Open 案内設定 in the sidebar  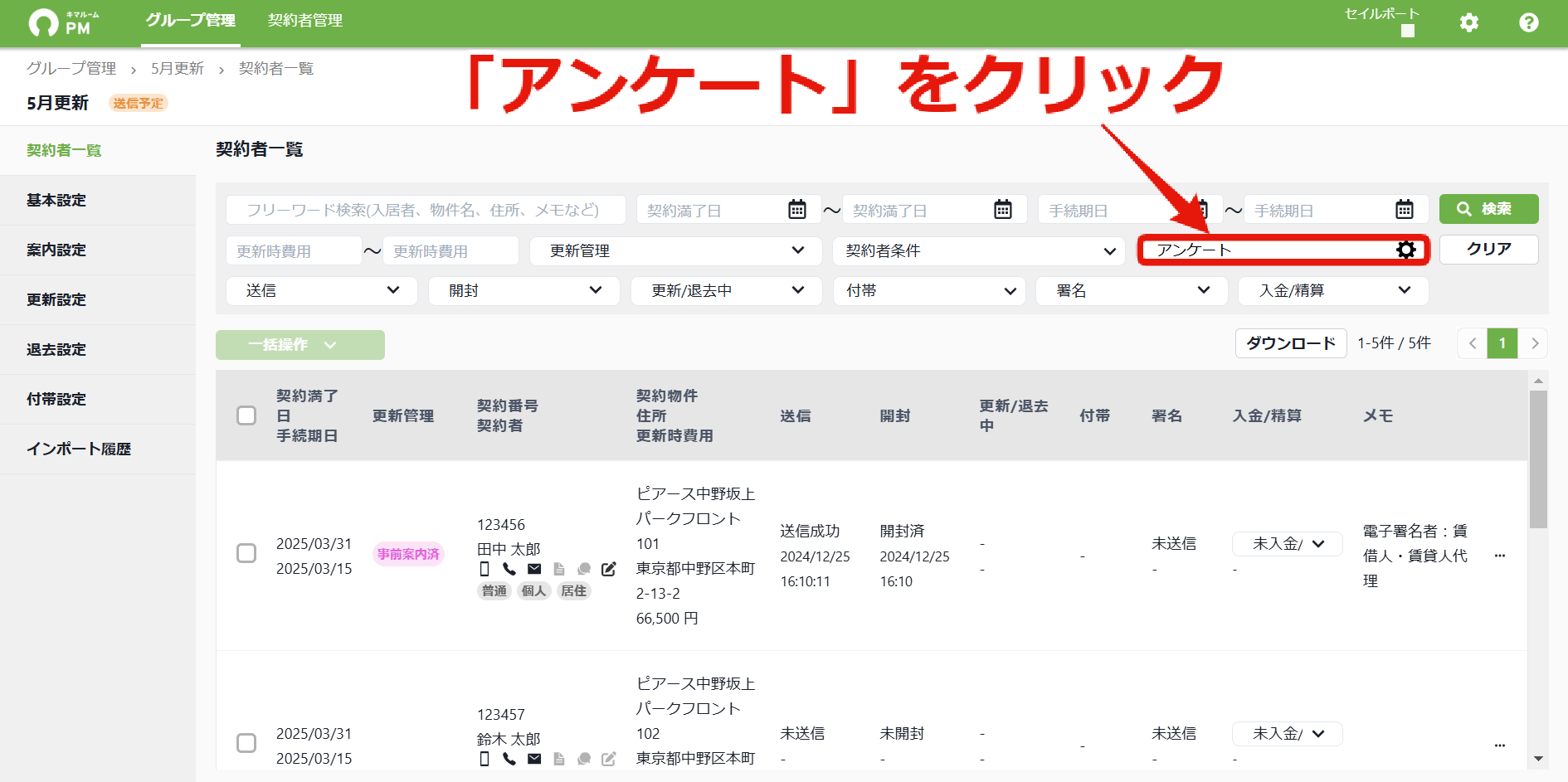coord(98,250)
